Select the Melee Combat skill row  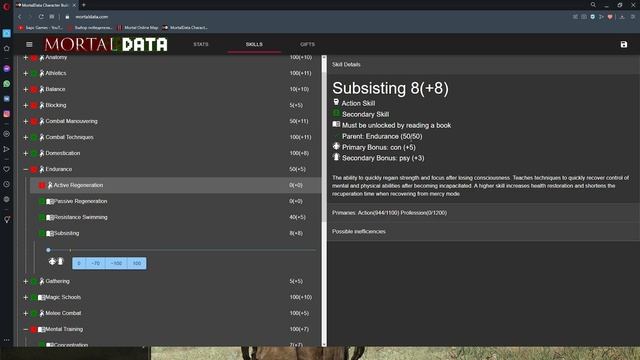[x=171, y=313]
